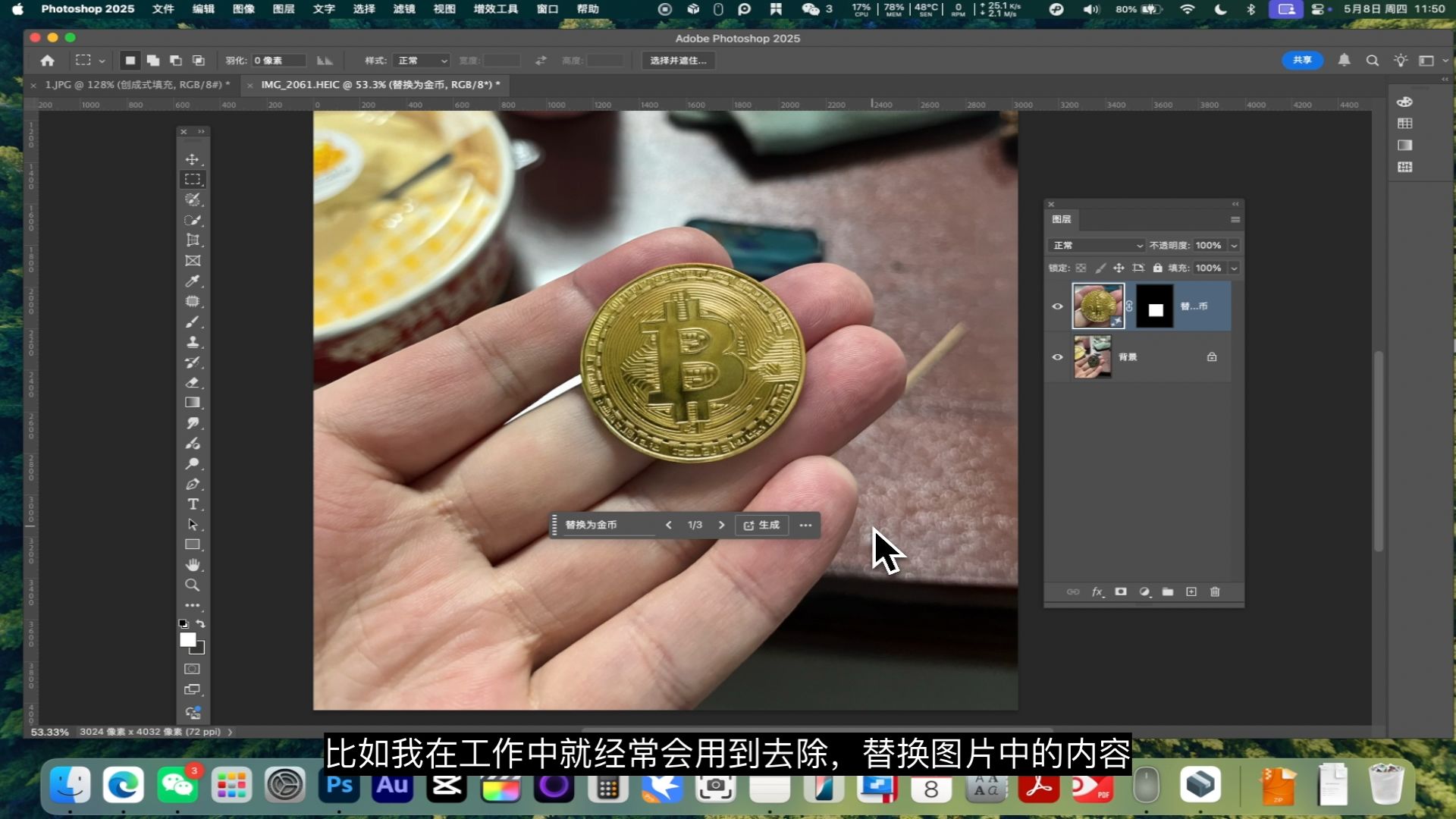Open marquee tool preset picker arrow
1456x819 pixels.
(x=102, y=61)
